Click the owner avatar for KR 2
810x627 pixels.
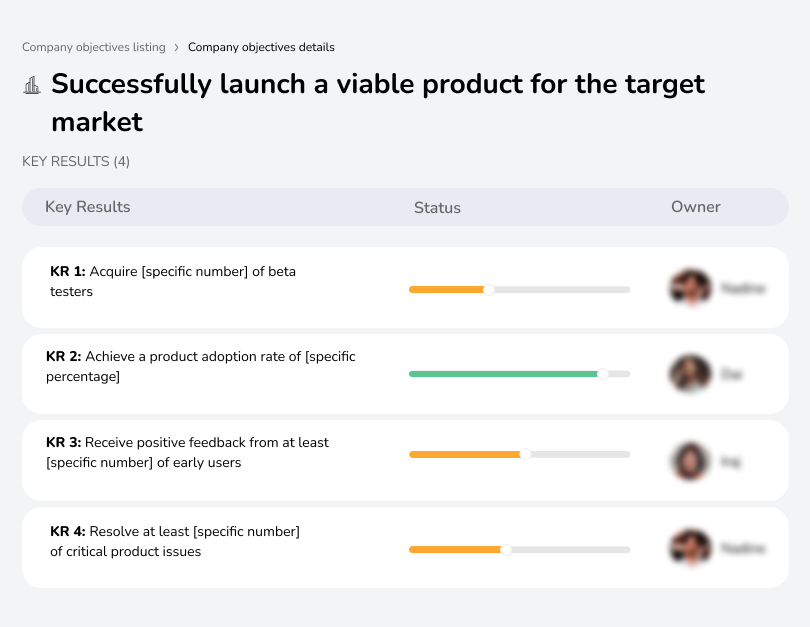(x=690, y=373)
